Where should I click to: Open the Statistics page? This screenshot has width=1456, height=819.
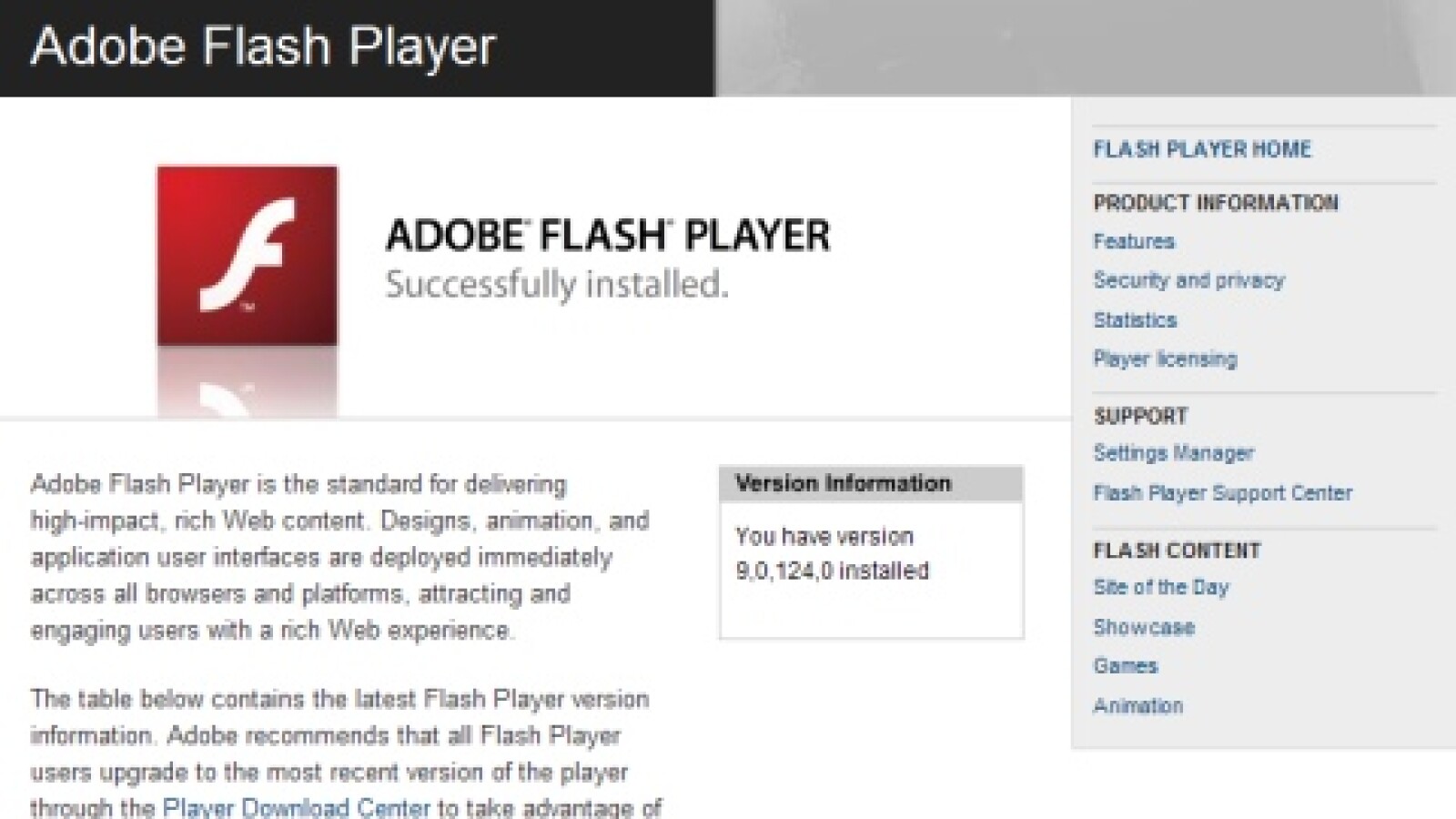click(x=1135, y=319)
